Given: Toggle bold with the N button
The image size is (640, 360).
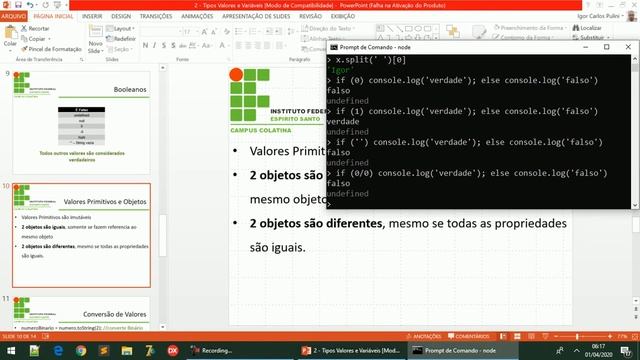Looking at the screenshot, I should pyautogui.click(x=145, y=45).
